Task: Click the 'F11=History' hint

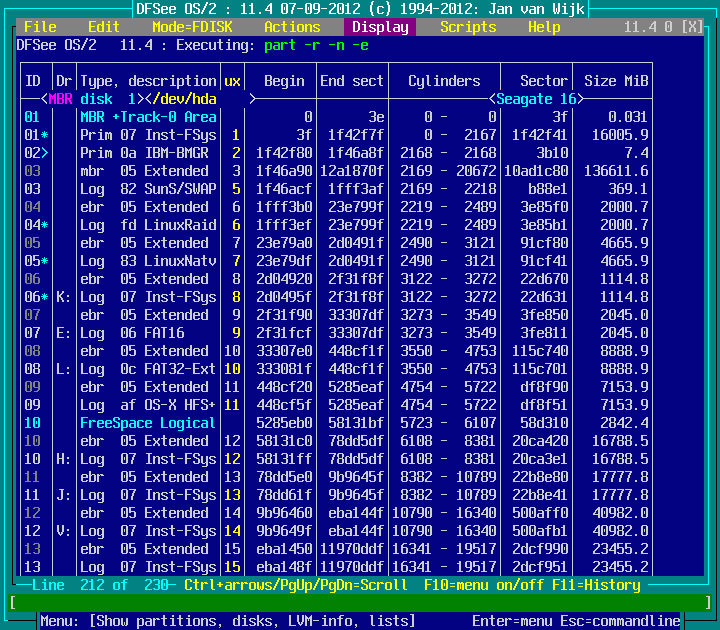Action: 596,585
